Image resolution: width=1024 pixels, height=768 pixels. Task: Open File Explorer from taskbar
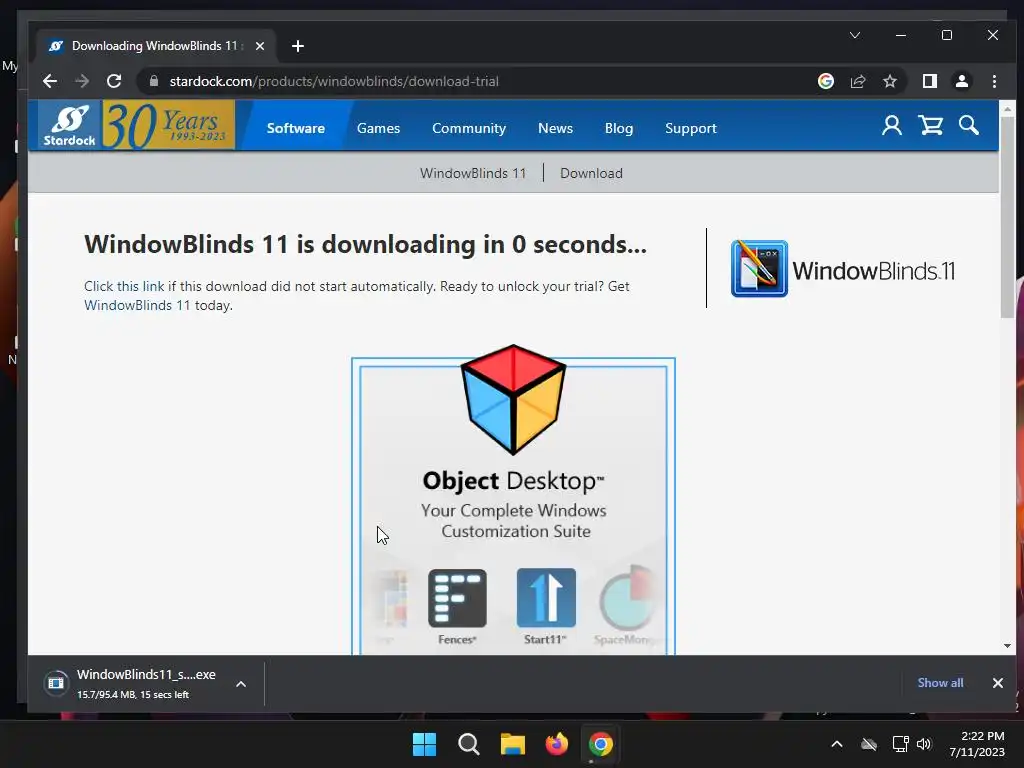(x=513, y=744)
